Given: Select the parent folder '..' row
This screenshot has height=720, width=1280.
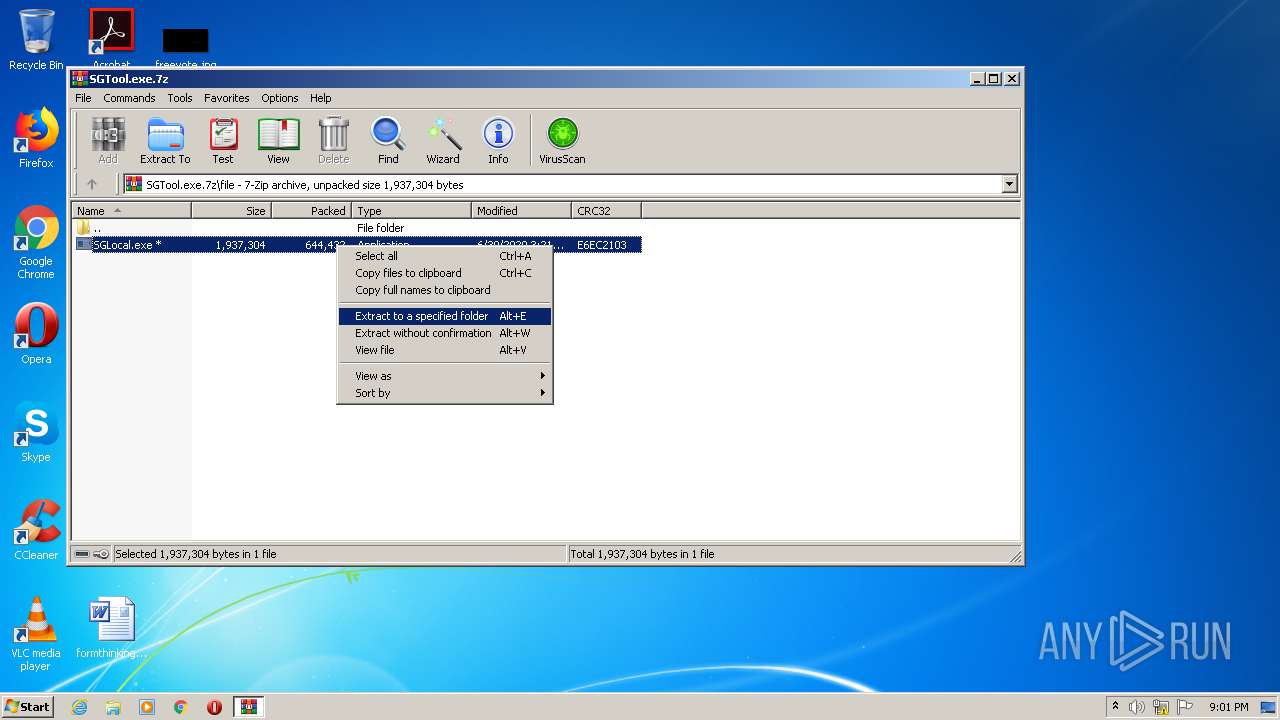Looking at the screenshot, I should click(x=356, y=228).
